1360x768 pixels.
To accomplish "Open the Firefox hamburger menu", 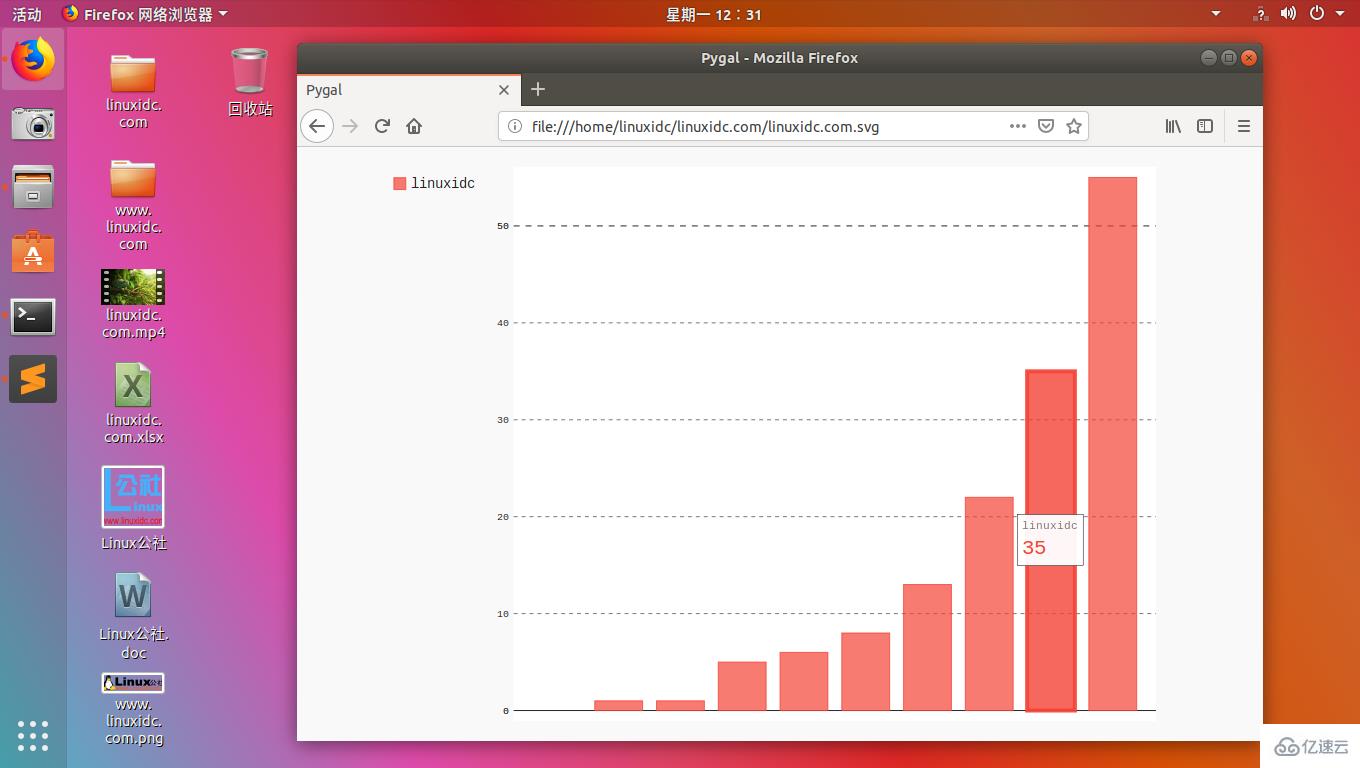I will [x=1244, y=126].
